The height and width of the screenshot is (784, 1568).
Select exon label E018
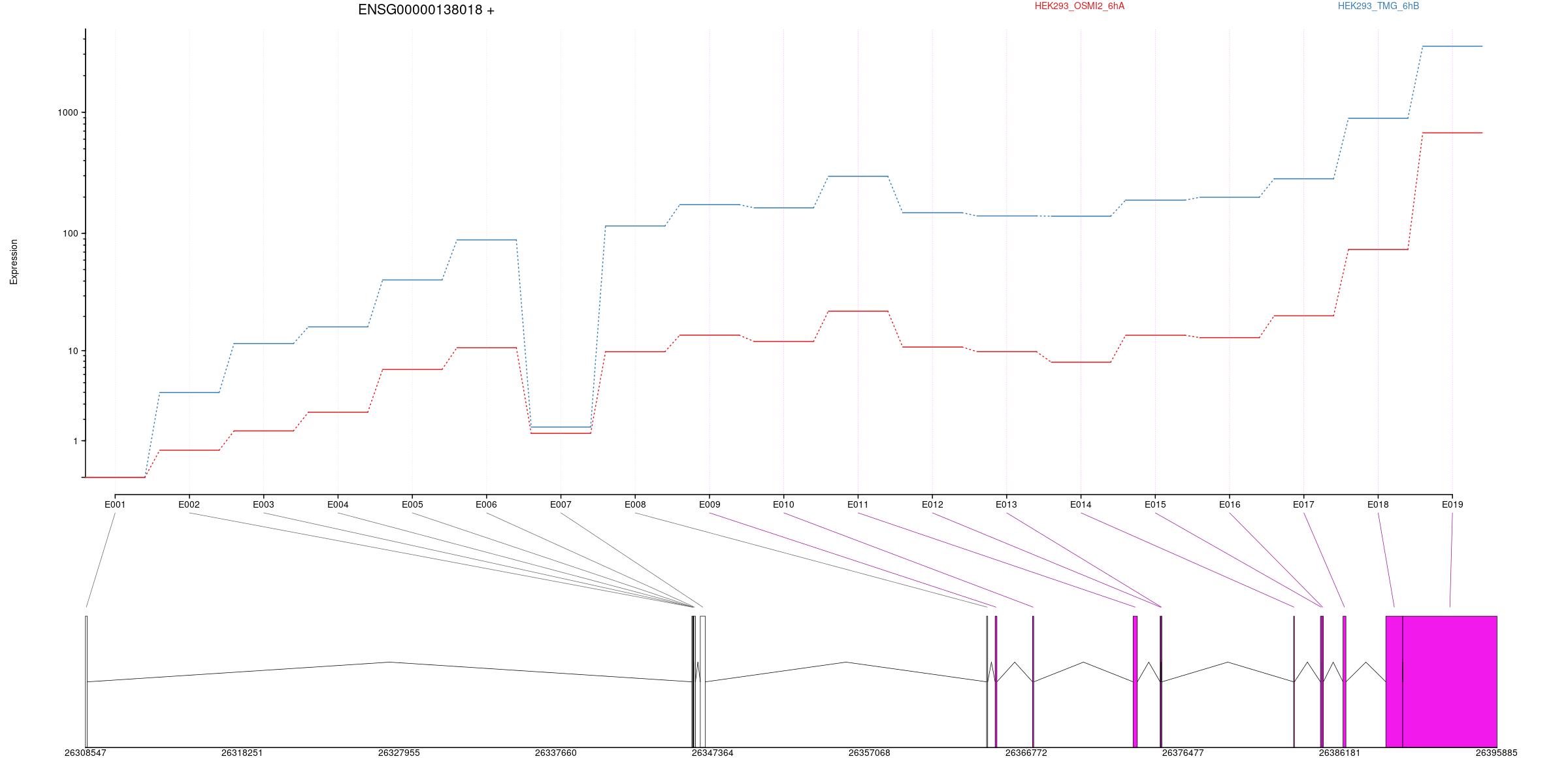pyautogui.click(x=1378, y=504)
